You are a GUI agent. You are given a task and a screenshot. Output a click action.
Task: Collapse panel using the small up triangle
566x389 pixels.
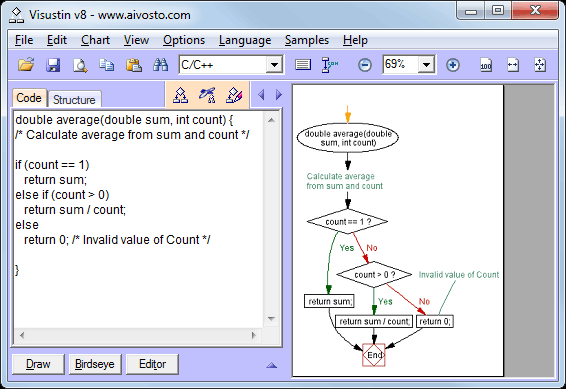271,365
